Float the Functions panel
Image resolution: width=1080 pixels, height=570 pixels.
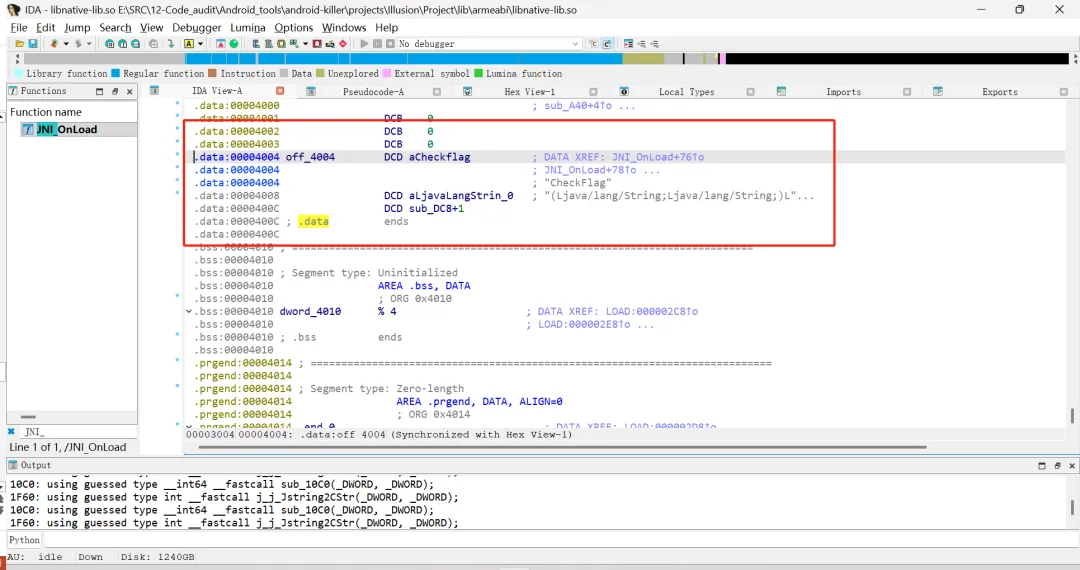pos(114,92)
